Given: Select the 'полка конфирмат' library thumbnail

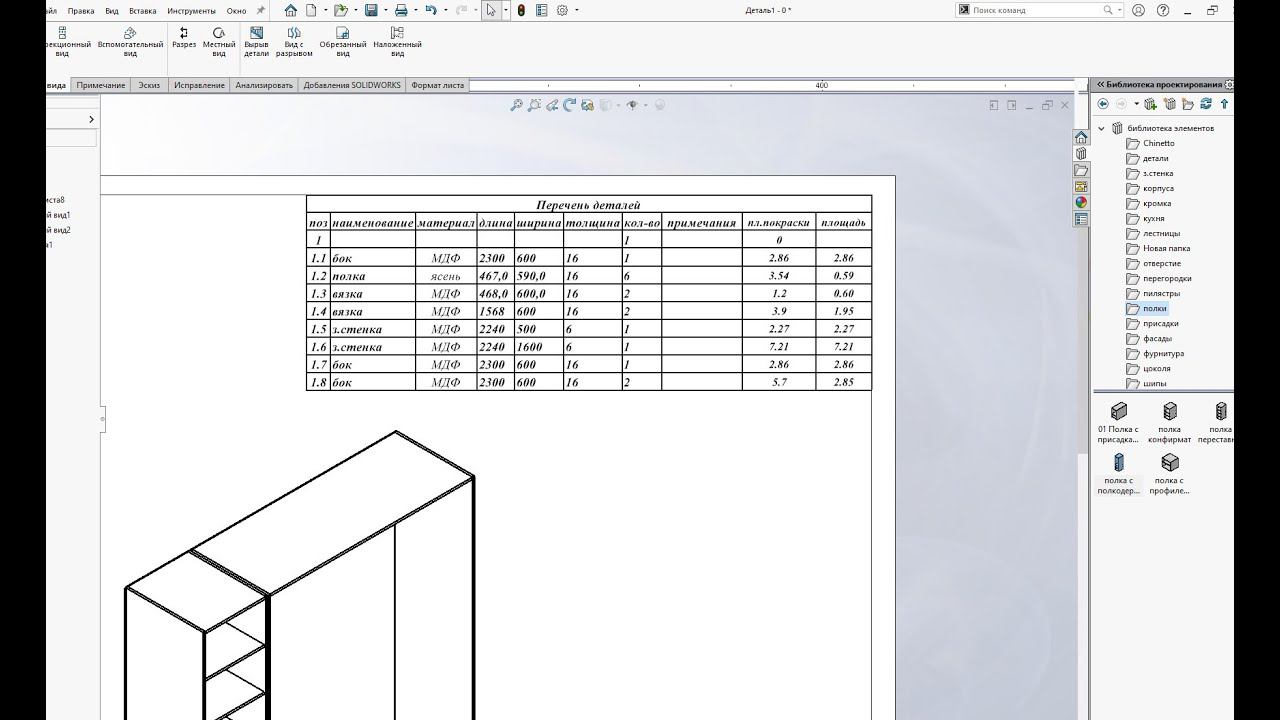Looking at the screenshot, I should (1169, 423).
